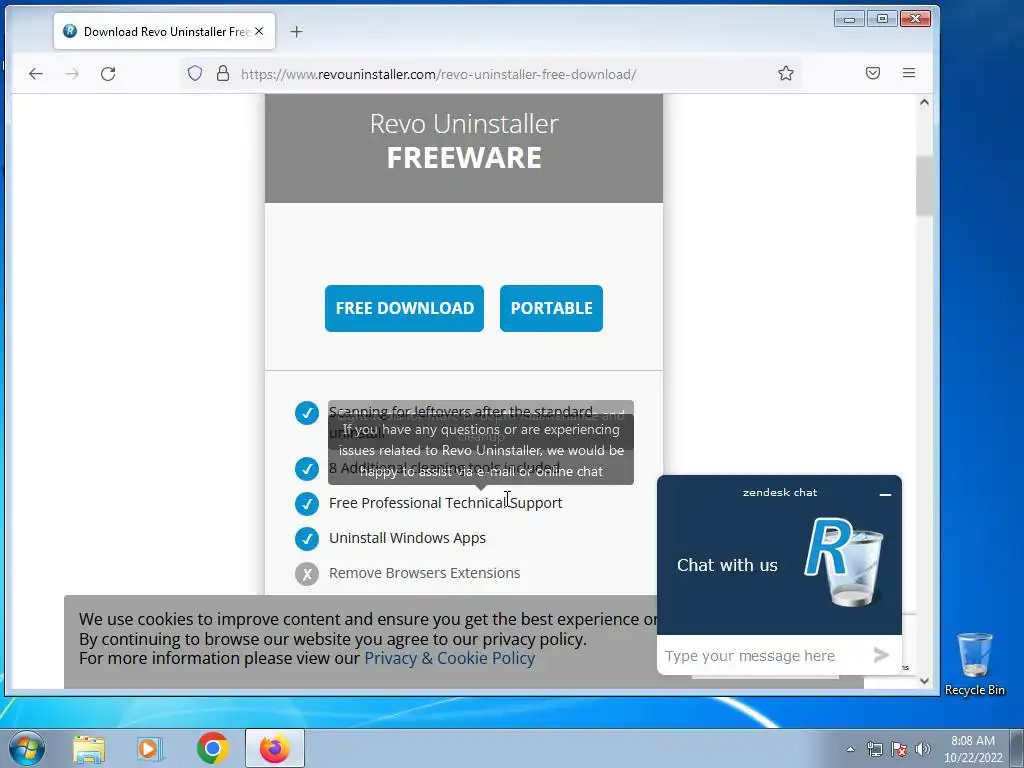Open site security padlock info
Screen dimensions: 1024x768
(x=223, y=73)
